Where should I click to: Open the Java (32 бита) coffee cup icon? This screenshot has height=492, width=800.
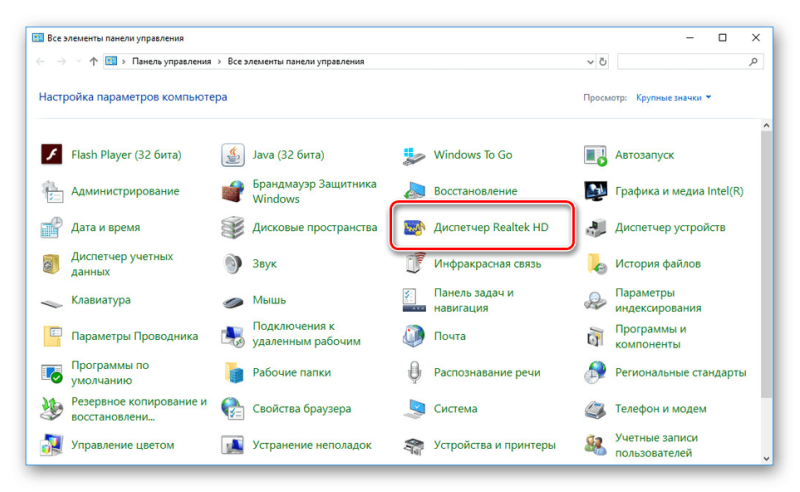click(233, 155)
